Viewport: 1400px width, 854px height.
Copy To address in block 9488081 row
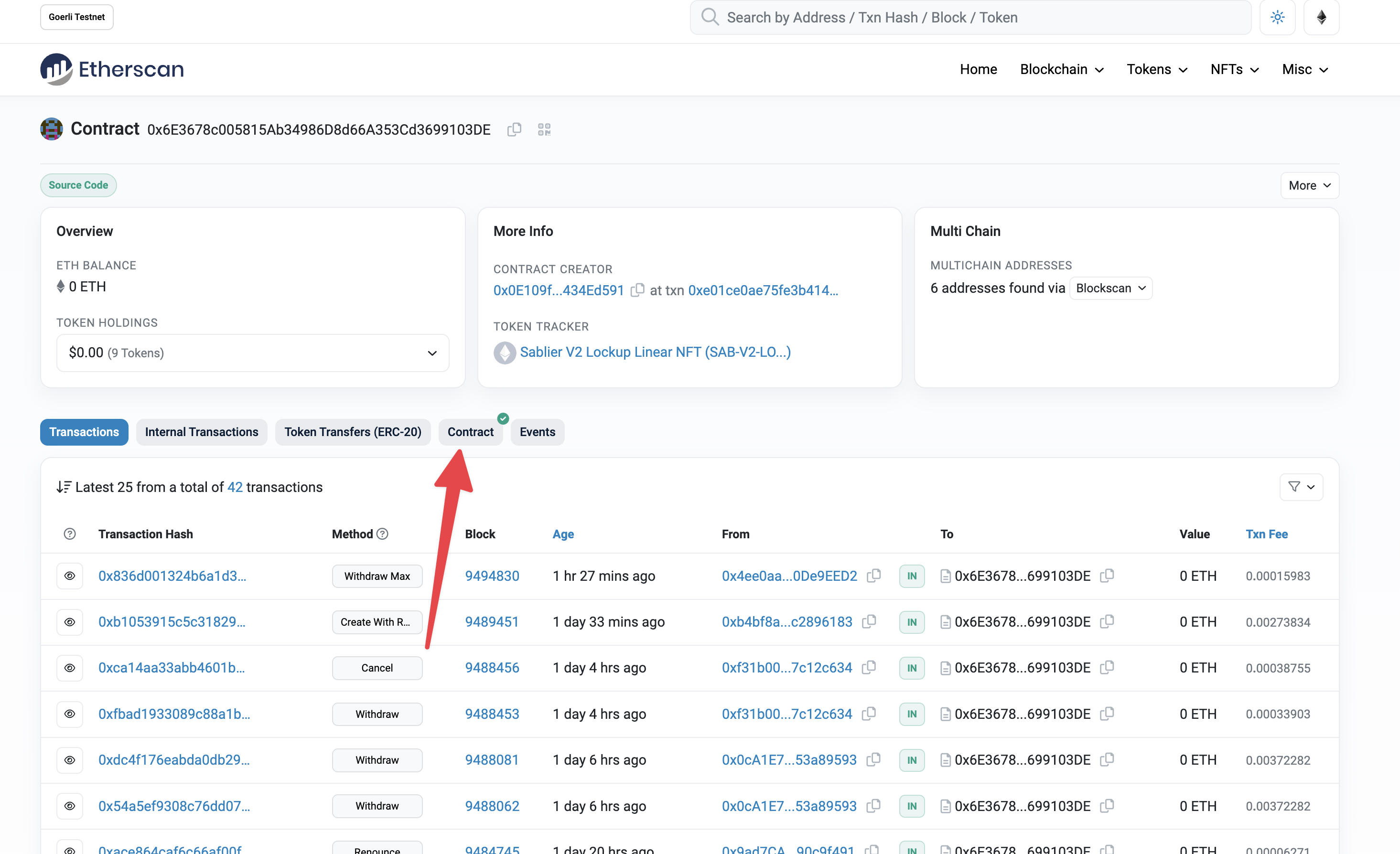(x=1107, y=760)
